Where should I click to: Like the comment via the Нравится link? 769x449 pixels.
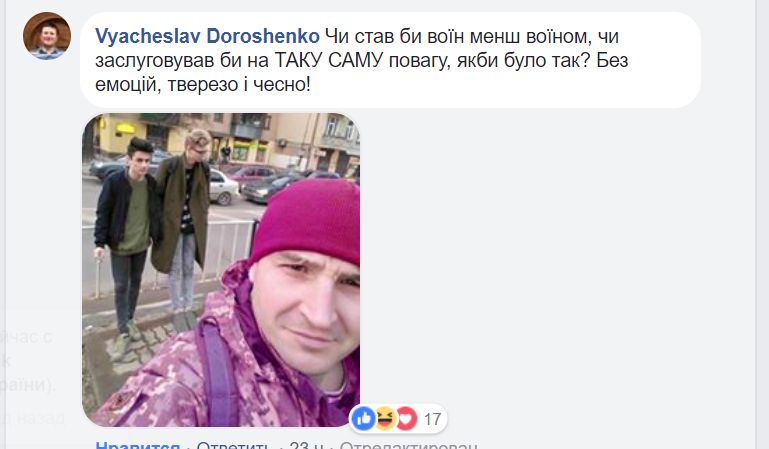click(137, 445)
